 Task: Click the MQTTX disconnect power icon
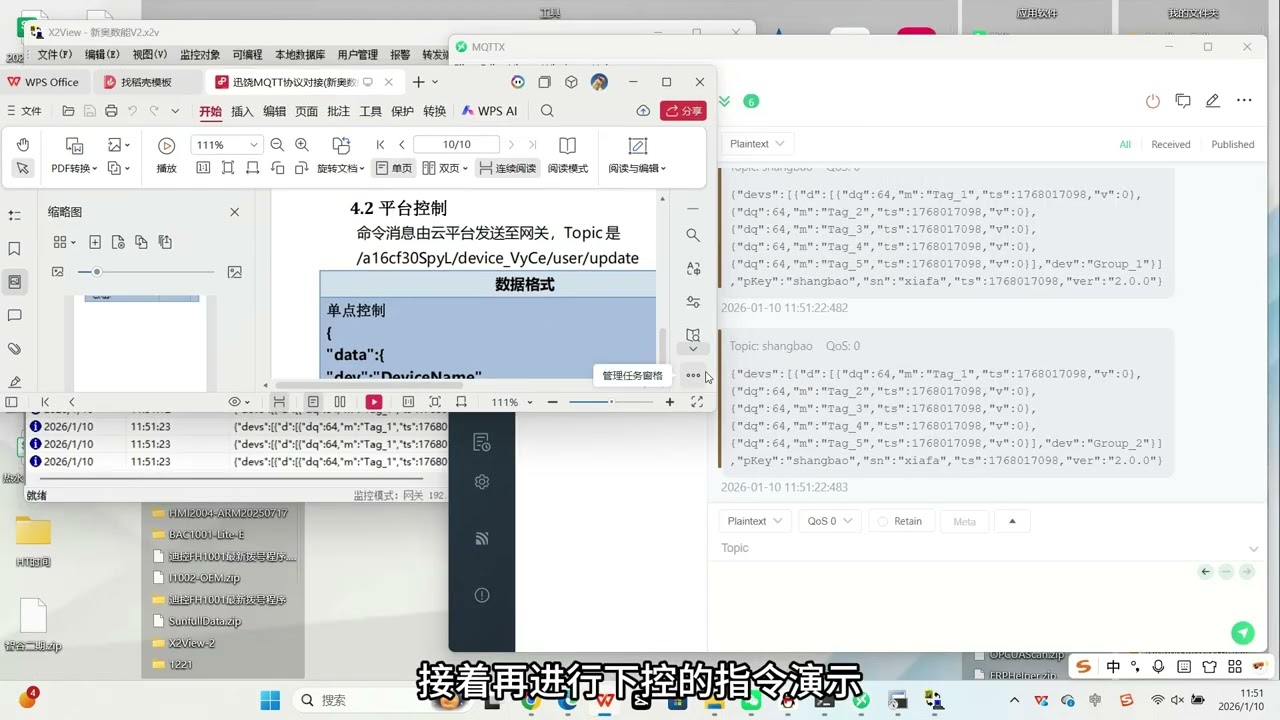click(1153, 101)
